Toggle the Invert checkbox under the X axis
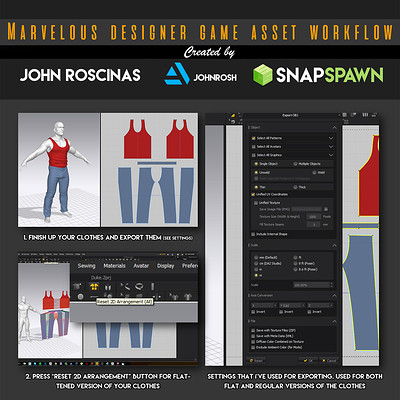The height and width of the screenshot is (400, 400). (x=253, y=312)
